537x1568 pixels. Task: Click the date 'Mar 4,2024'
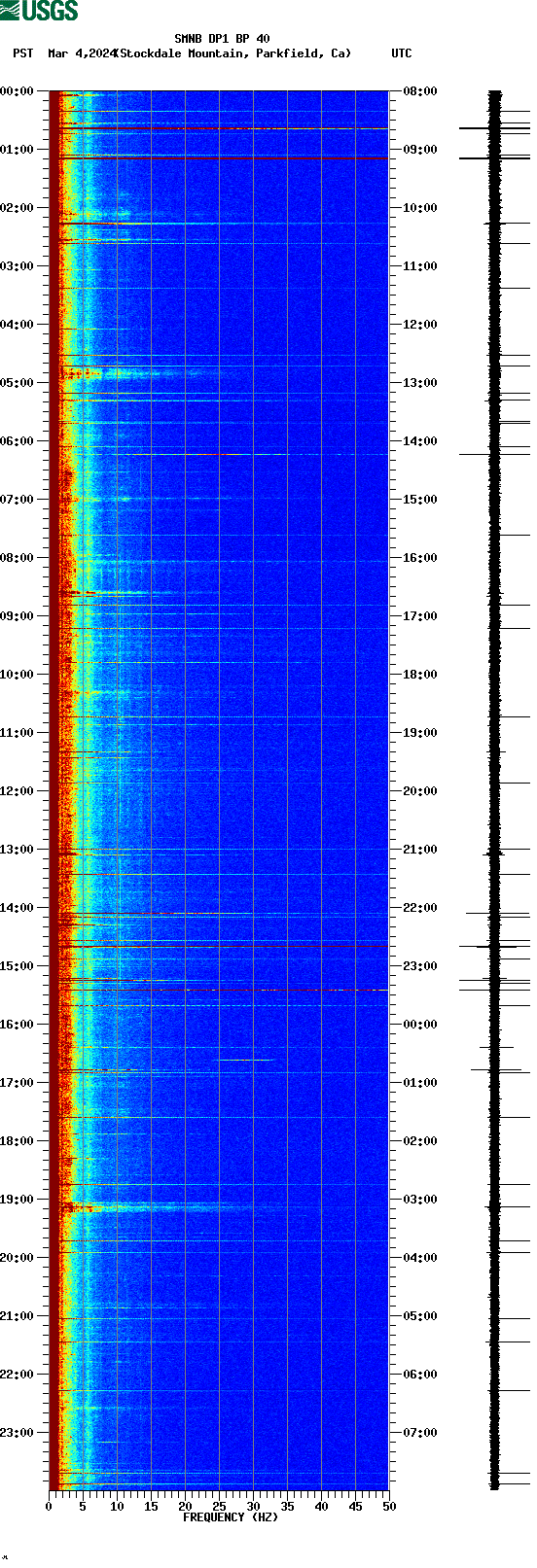click(x=82, y=53)
